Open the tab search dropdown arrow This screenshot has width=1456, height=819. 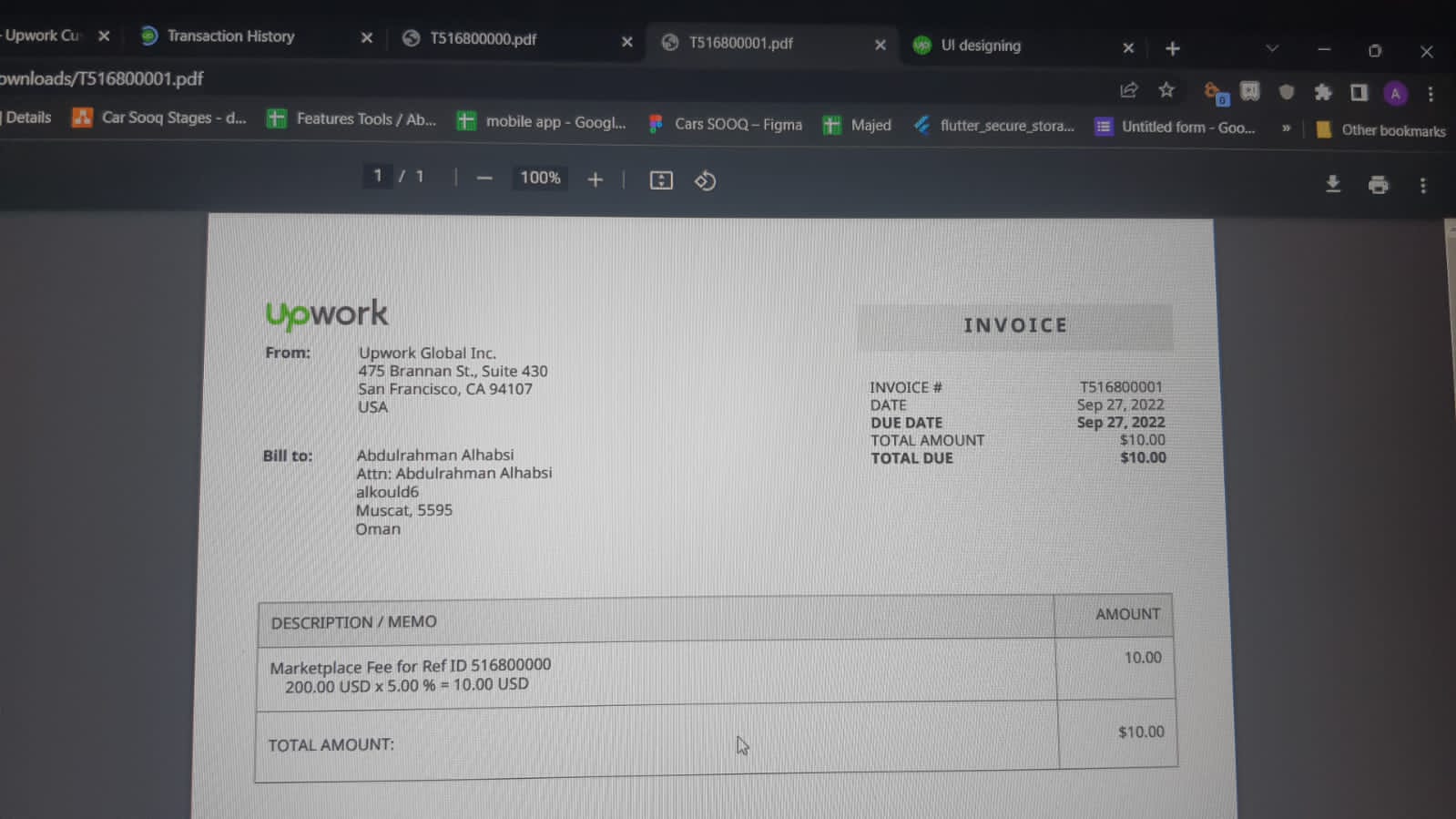[1272, 48]
